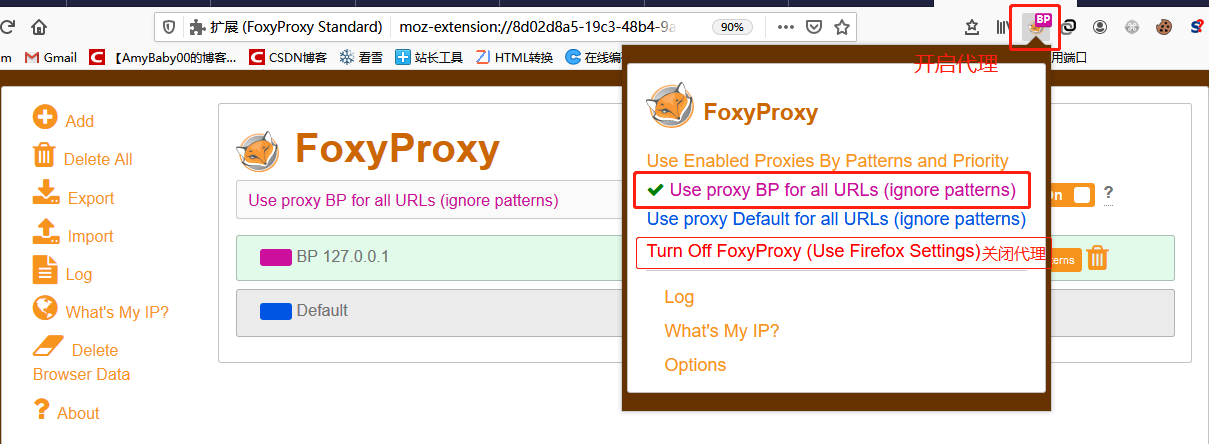Click the blue color swatch for Default proxy
This screenshot has height=444, width=1209.
click(x=275, y=311)
